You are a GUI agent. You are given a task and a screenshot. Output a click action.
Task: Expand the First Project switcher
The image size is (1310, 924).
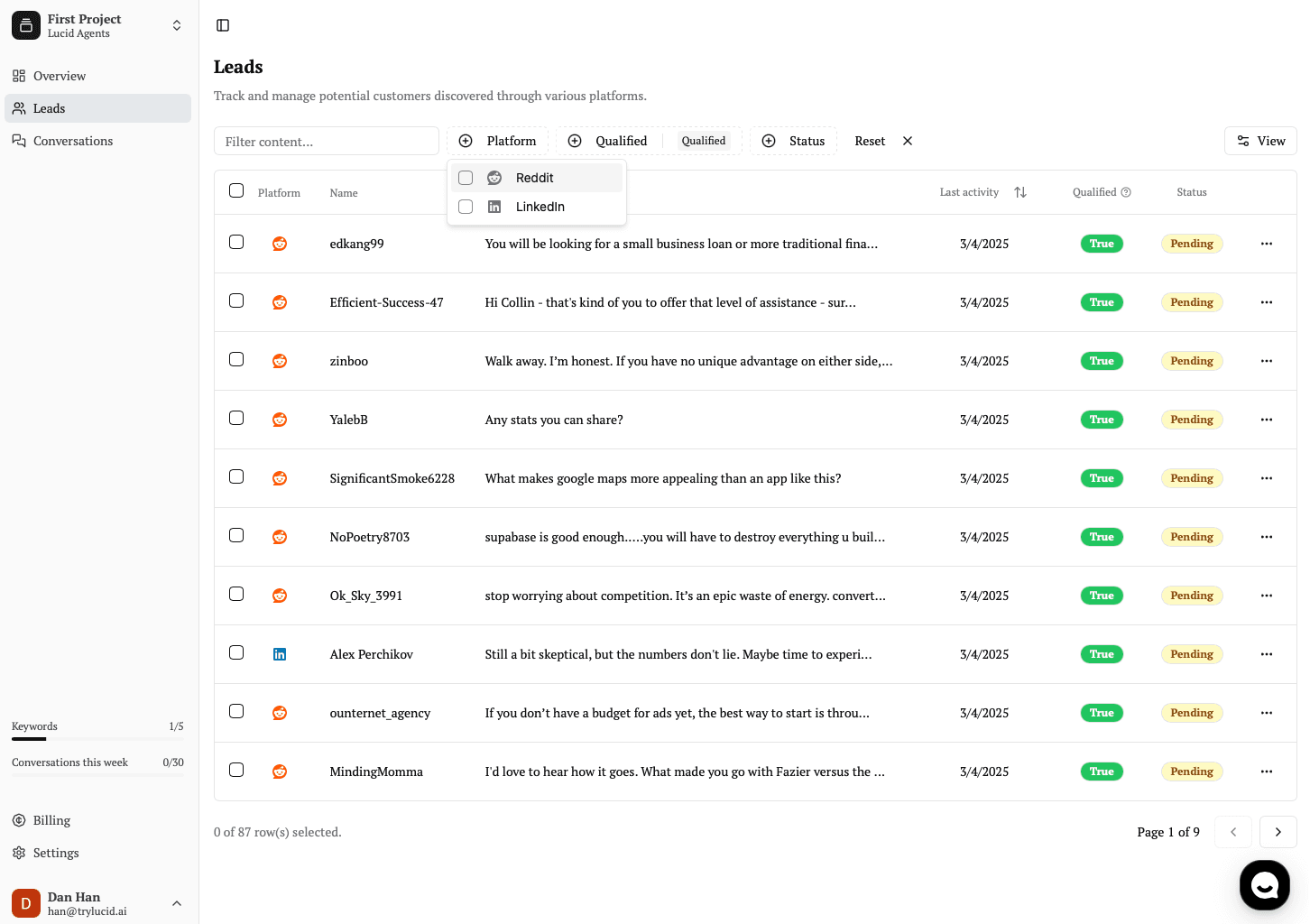click(x=176, y=25)
